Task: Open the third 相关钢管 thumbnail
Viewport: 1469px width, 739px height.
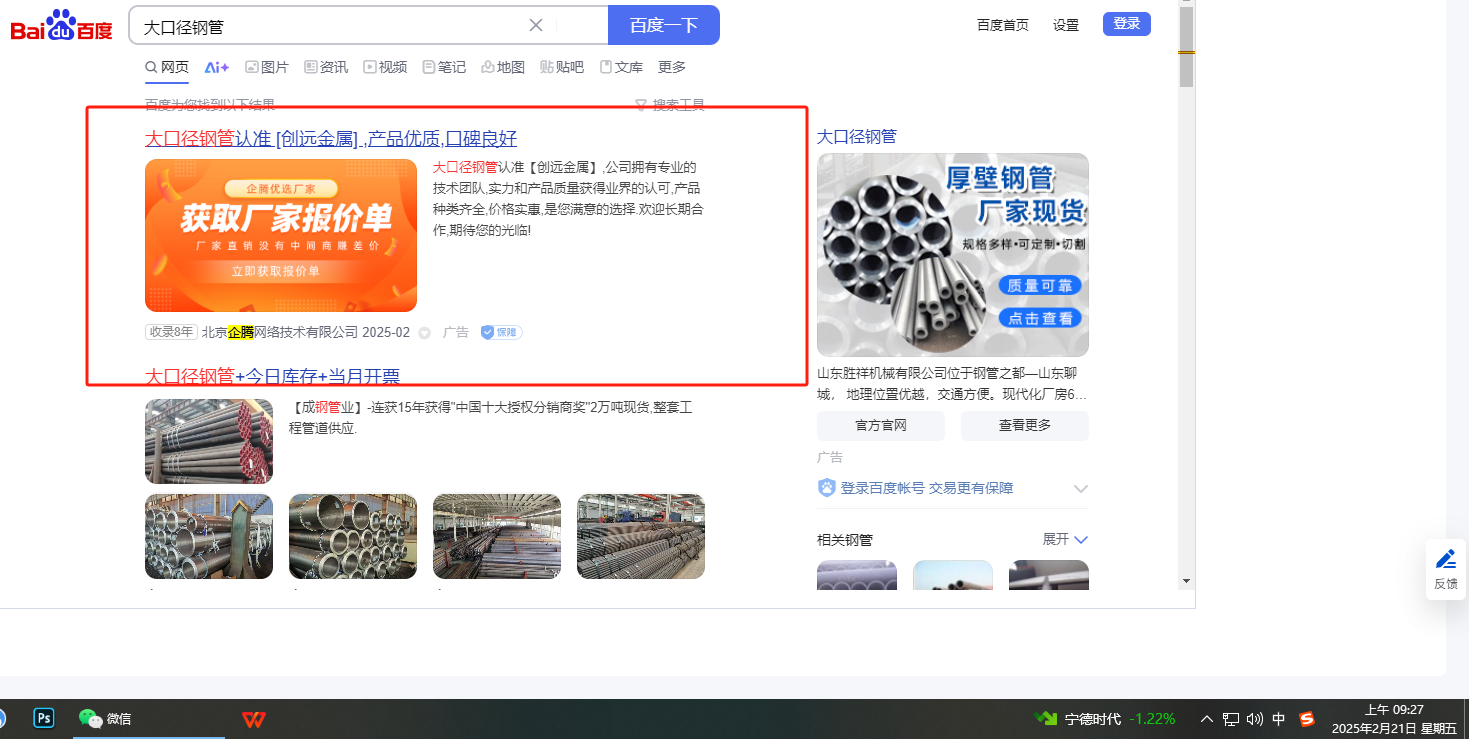Action: click(1049, 575)
